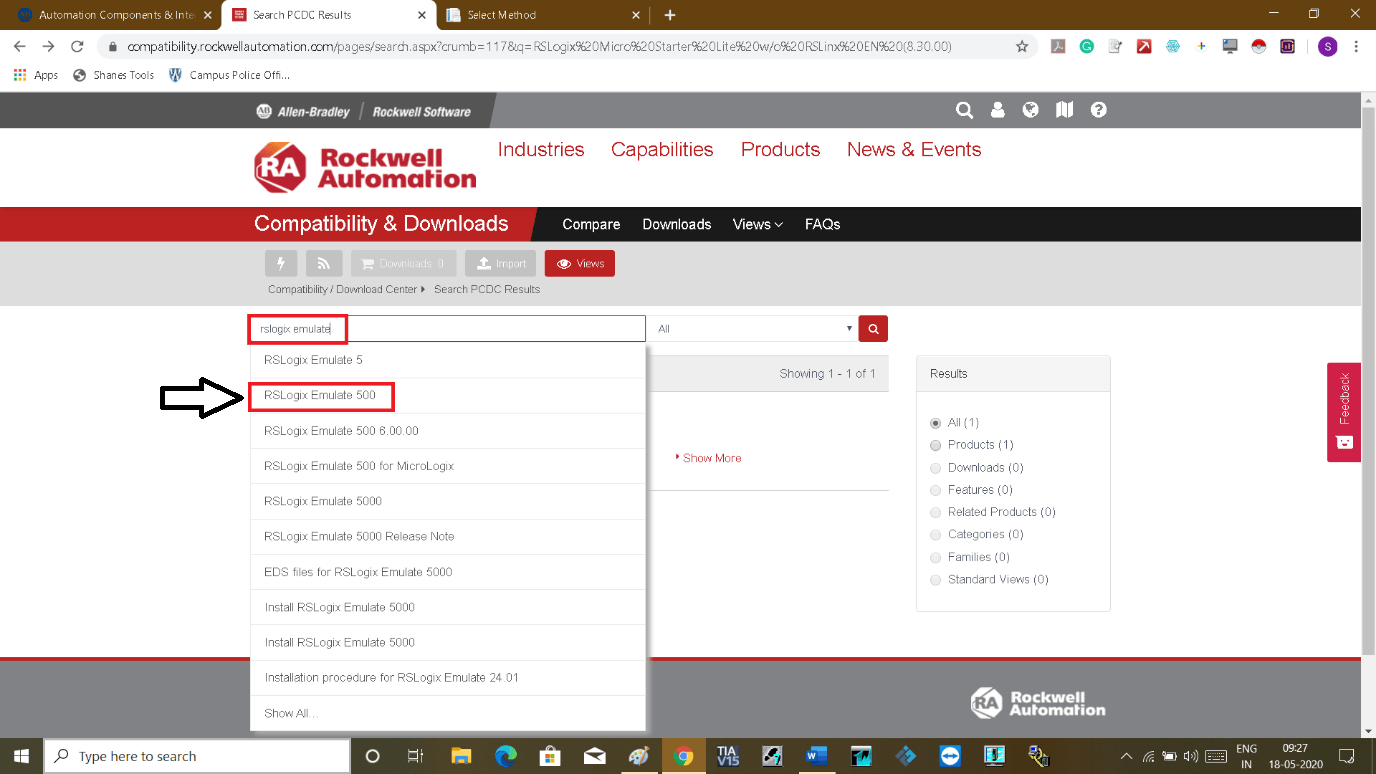Select the Related Products (0) radio button
Image resolution: width=1376 pixels, height=774 pixels.
(x=936, y=512)
